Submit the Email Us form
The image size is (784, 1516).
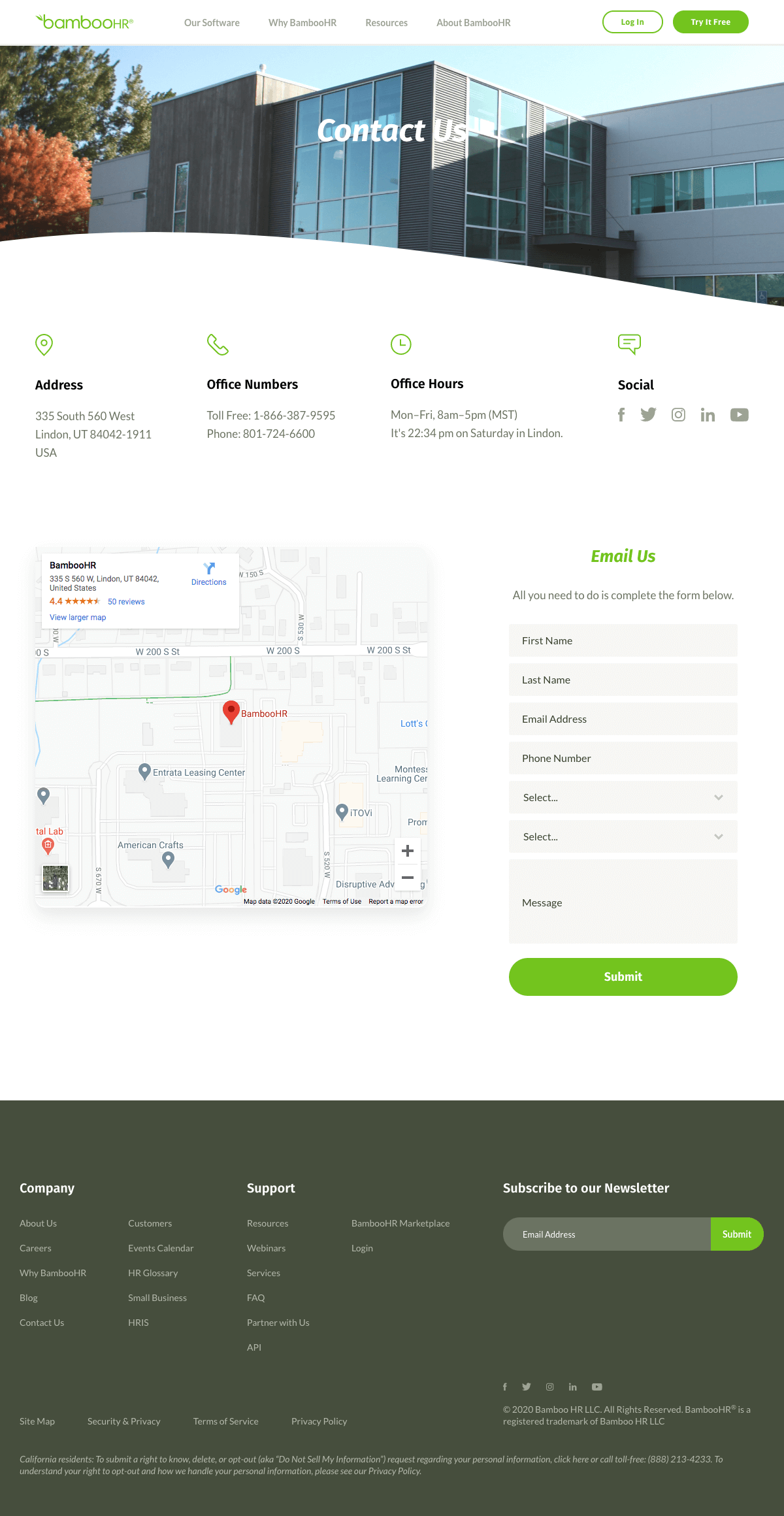[623, 977]
